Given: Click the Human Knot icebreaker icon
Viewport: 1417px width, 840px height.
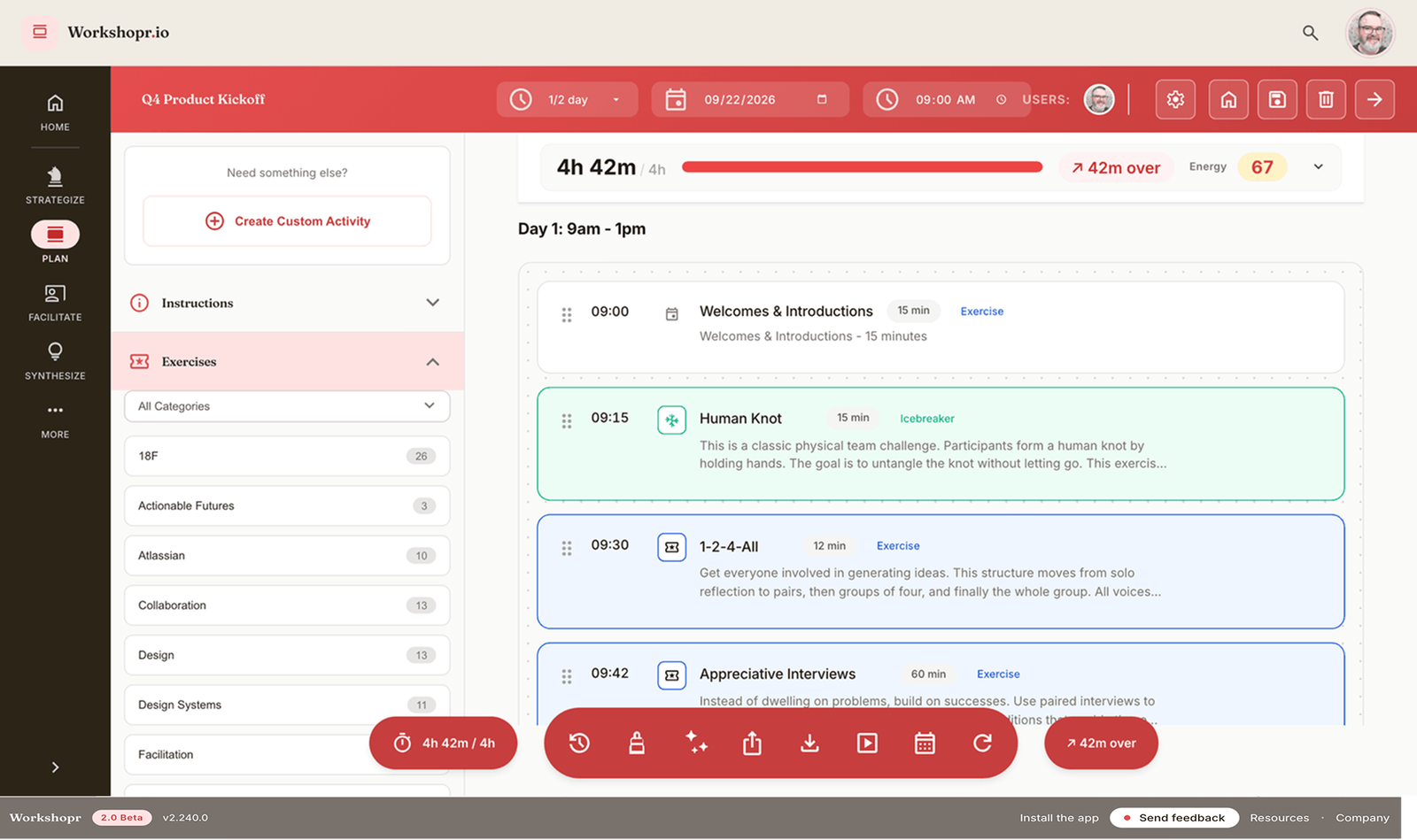Looking at the screenshot, I should (672, 420).
